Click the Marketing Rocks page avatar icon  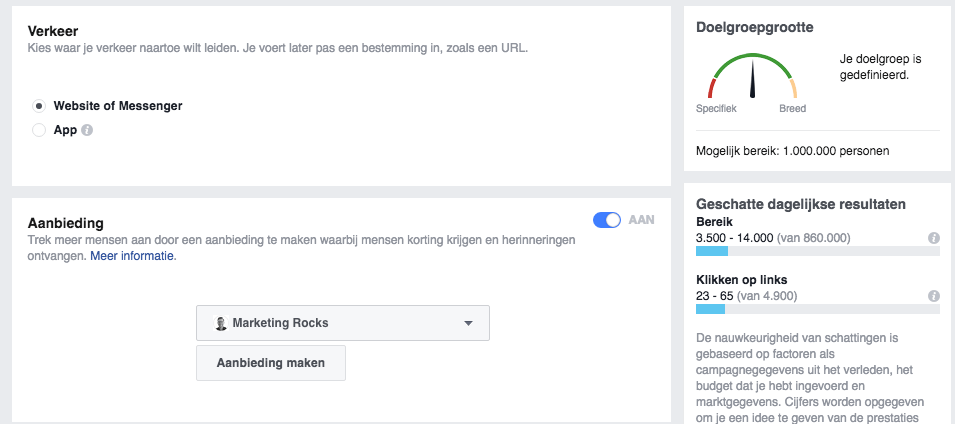tap(220, 324)
